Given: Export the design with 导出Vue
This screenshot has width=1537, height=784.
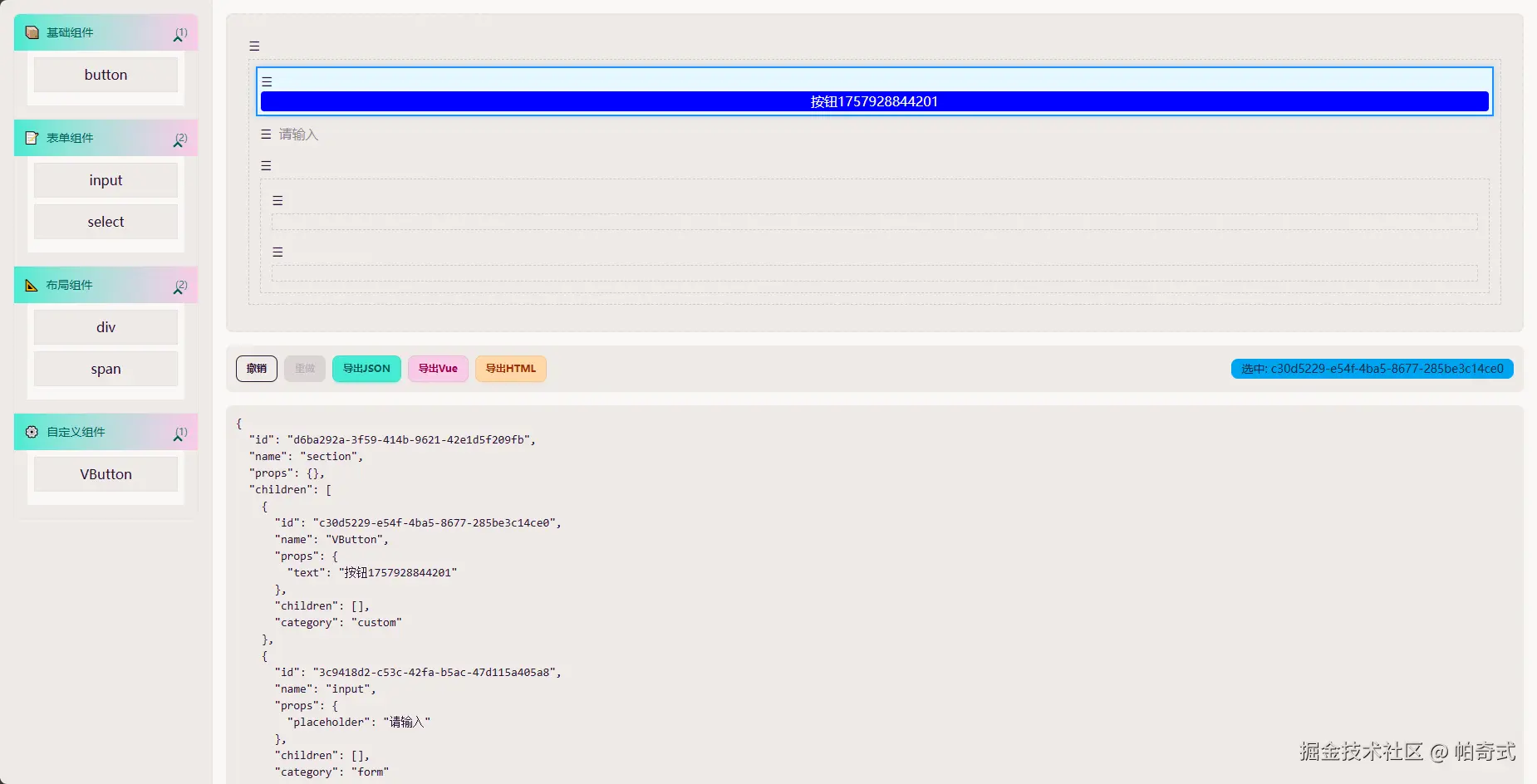Looking at the screenshot, I should (x=438, y=369).
